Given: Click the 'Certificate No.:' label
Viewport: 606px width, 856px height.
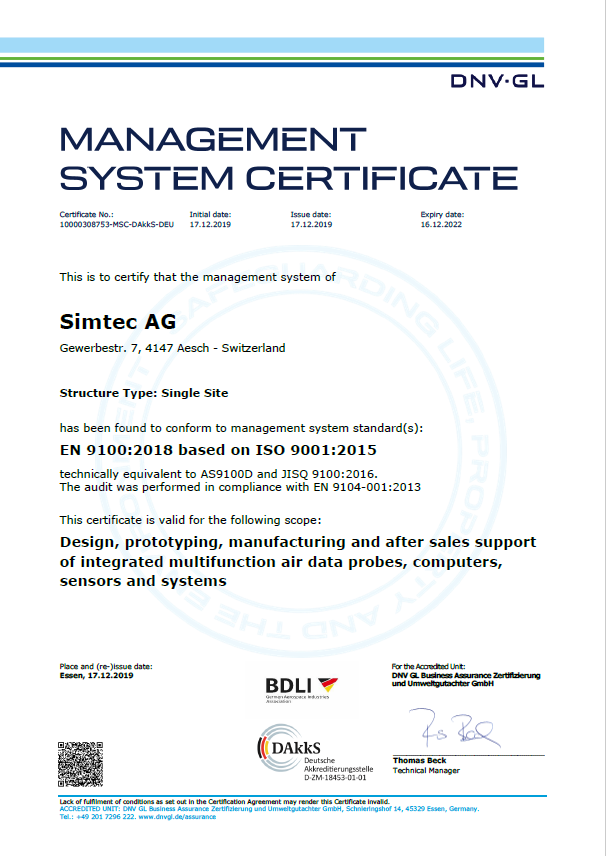Looking at the screenshot, I should click(x=86, y=215).
